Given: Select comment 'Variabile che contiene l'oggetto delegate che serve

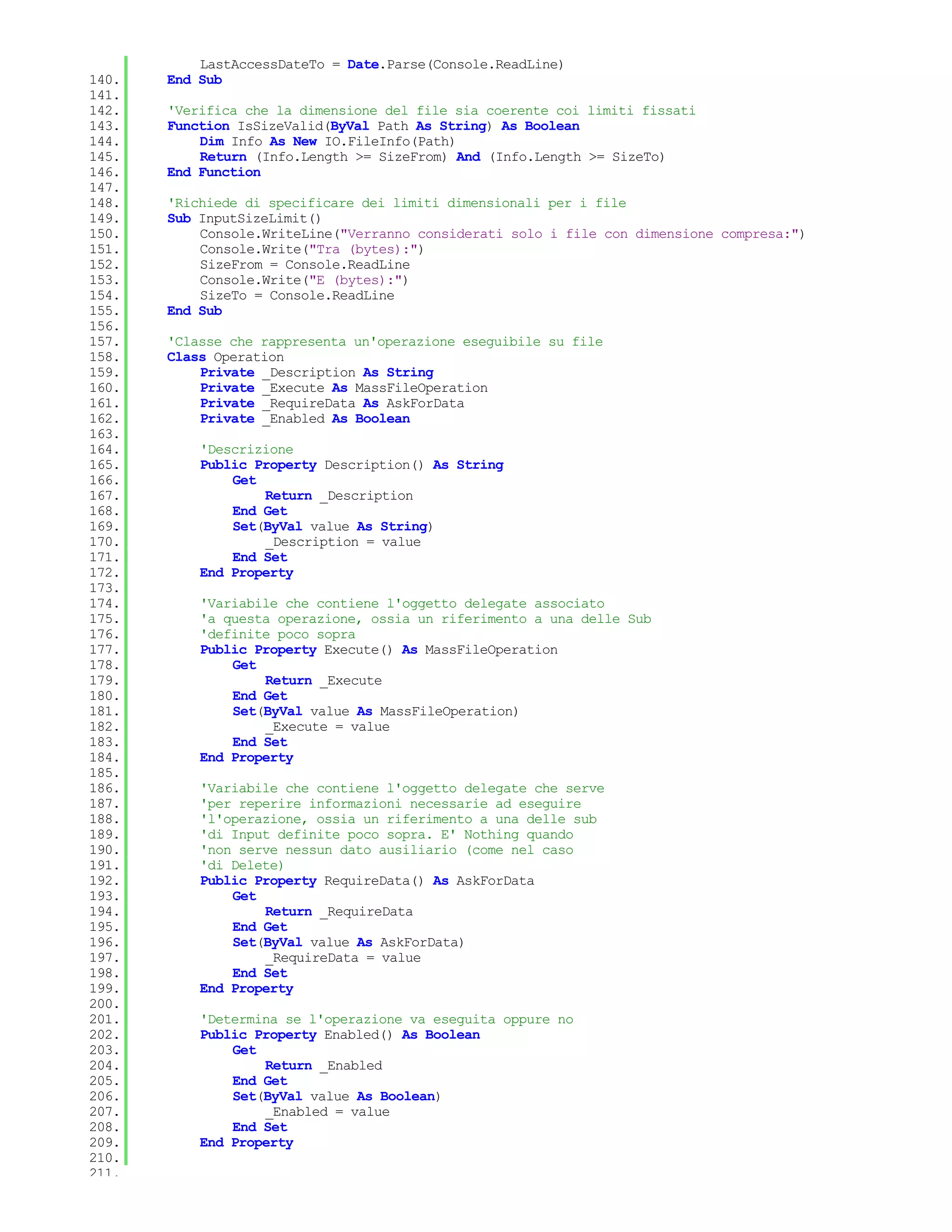Looking at the screenshot, I should pos(403,788).
